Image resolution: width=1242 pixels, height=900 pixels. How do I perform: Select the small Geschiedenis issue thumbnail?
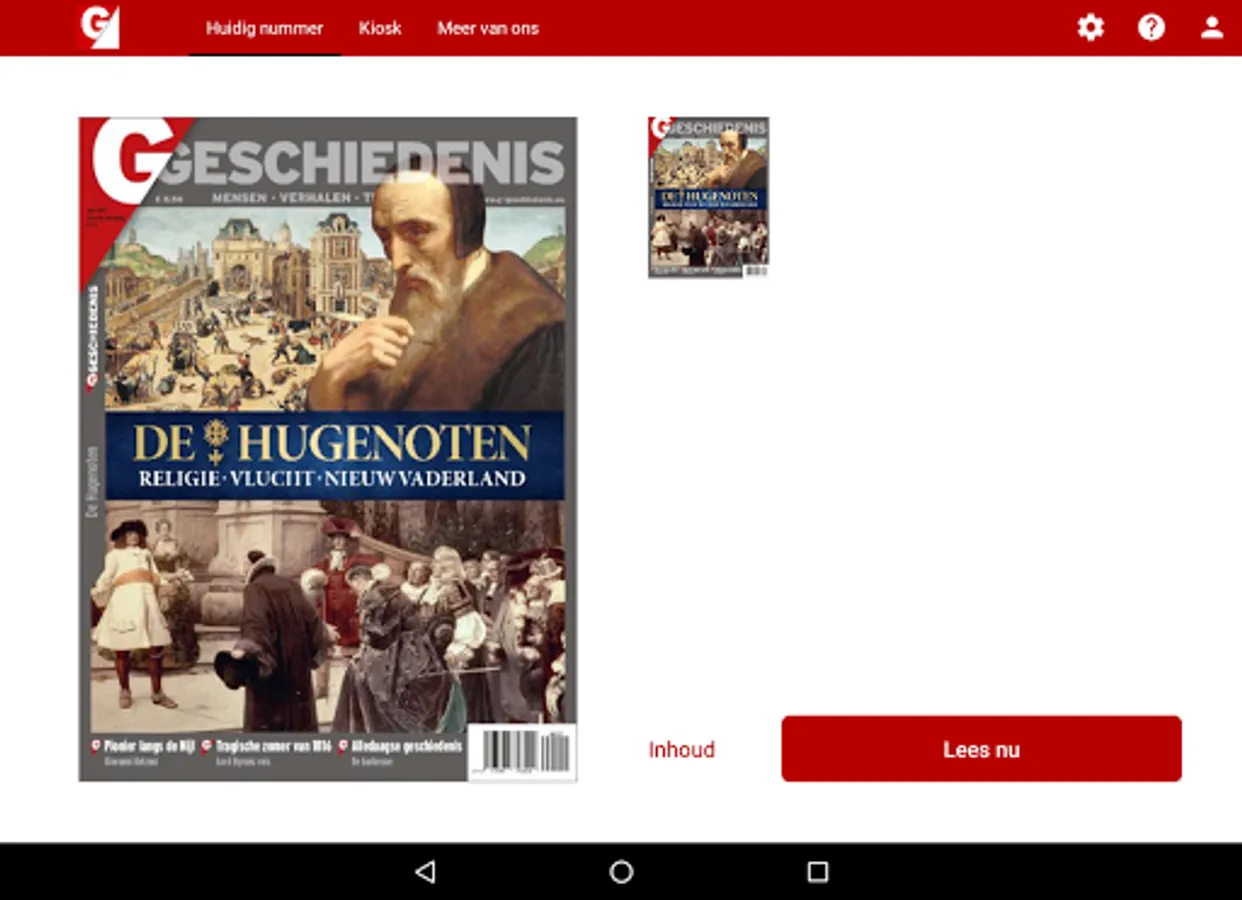[708, 197]
